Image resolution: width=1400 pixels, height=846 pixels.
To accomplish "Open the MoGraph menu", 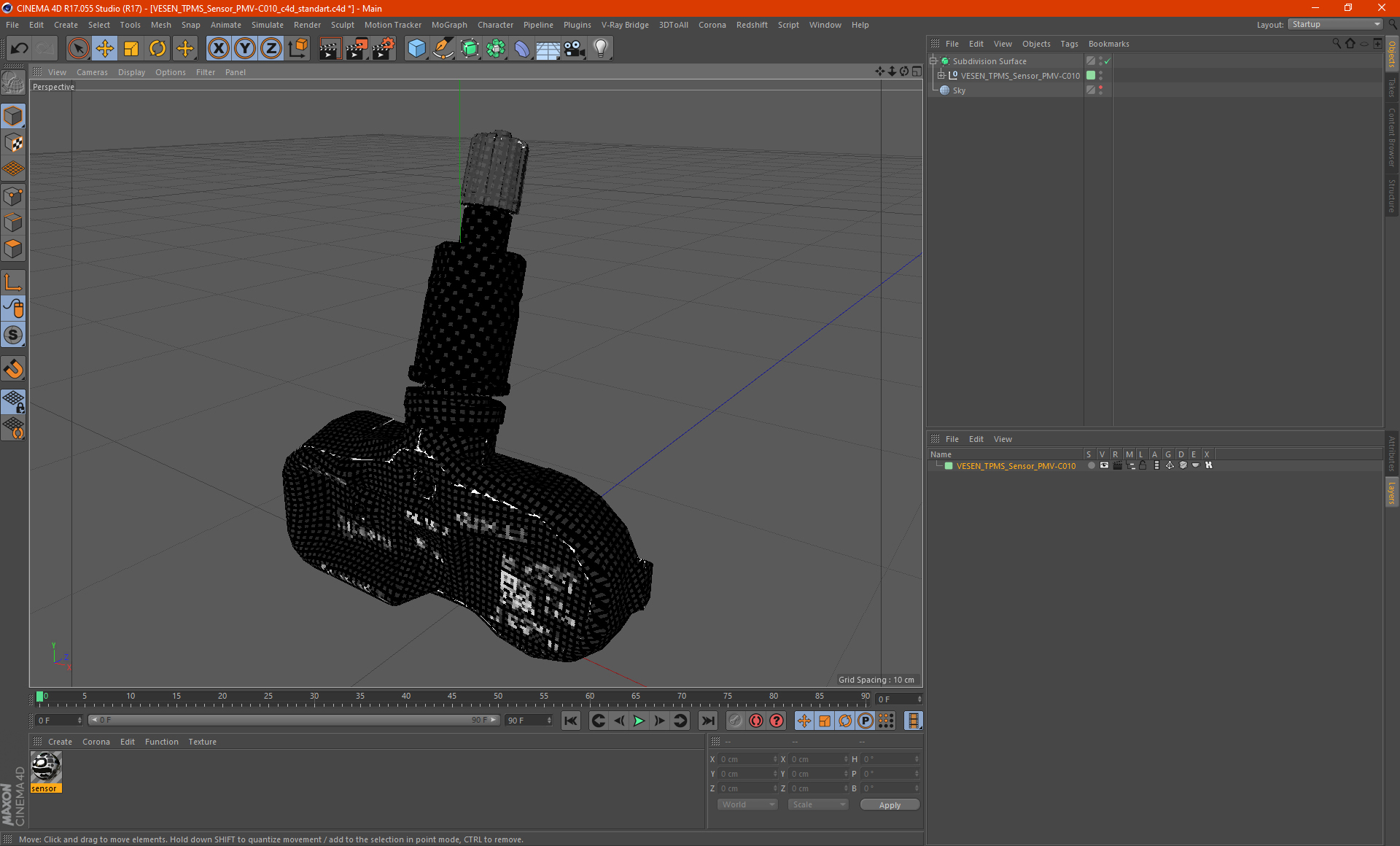I will pyautogui.click(x=449, y=25).
